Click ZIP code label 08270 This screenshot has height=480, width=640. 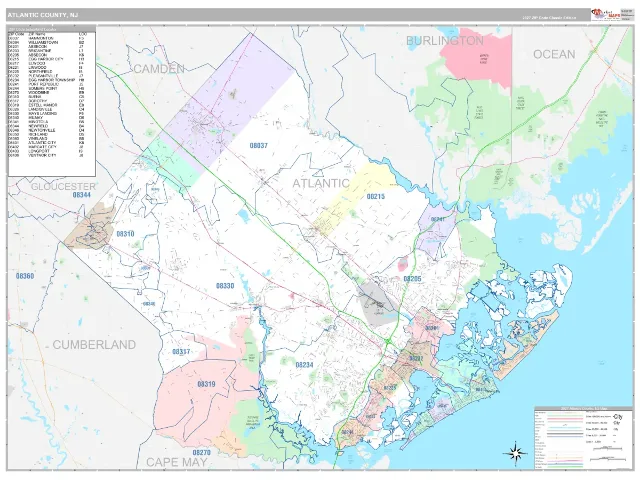(x=202, y=453)
